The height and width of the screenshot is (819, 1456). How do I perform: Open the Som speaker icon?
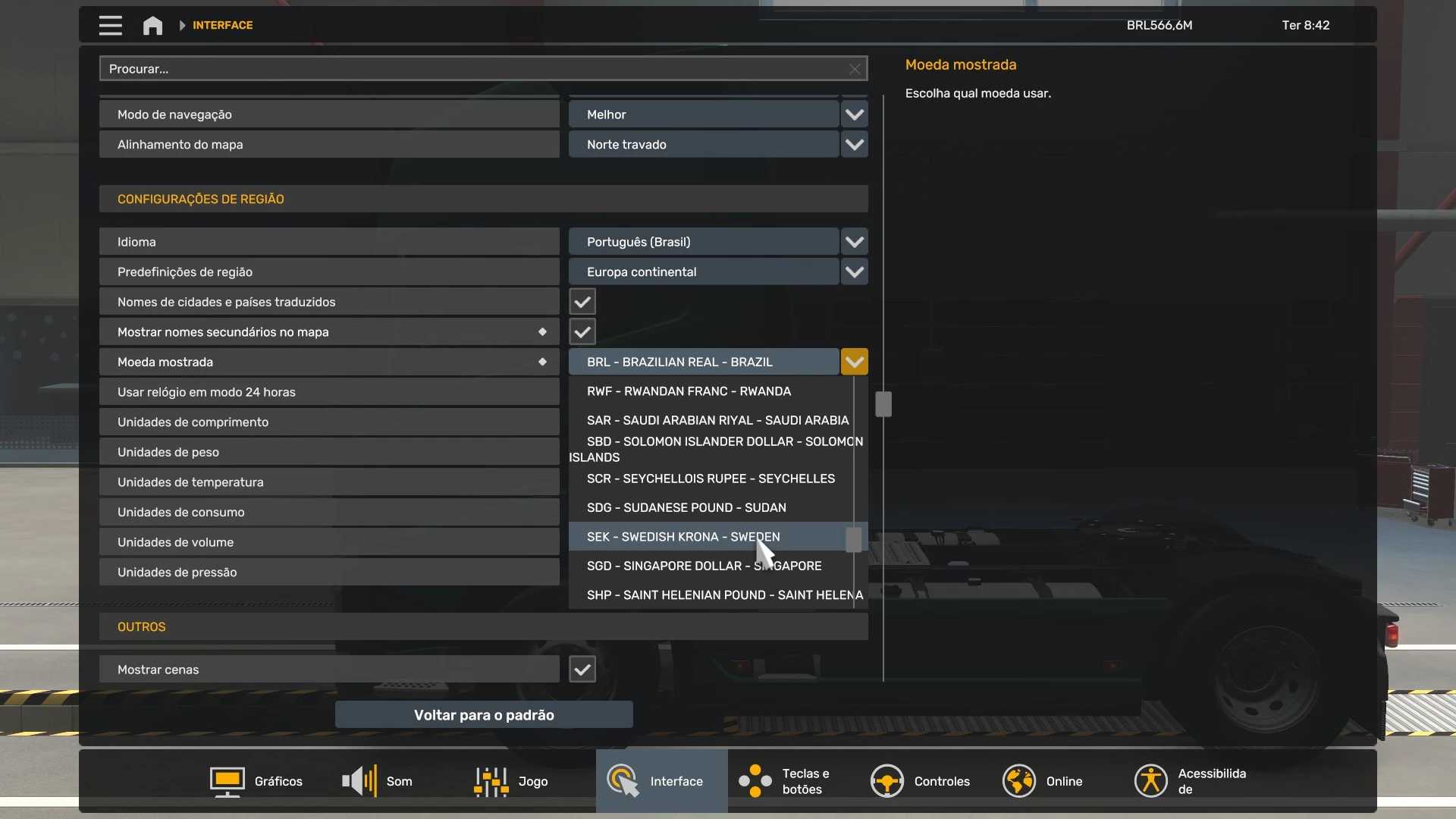click(x=359, y=781)
